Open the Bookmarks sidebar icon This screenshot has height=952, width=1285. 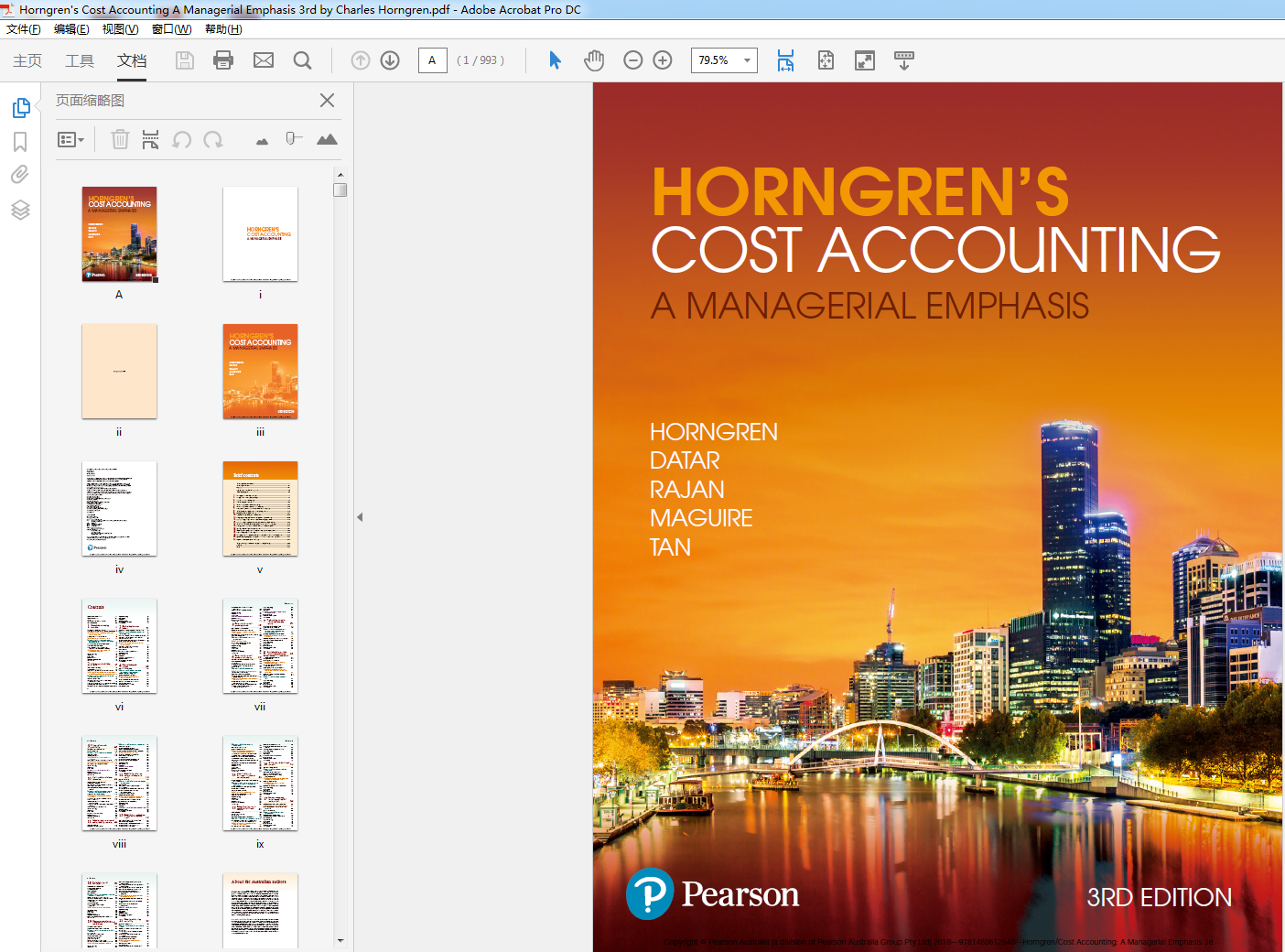[x=20, y=142]
